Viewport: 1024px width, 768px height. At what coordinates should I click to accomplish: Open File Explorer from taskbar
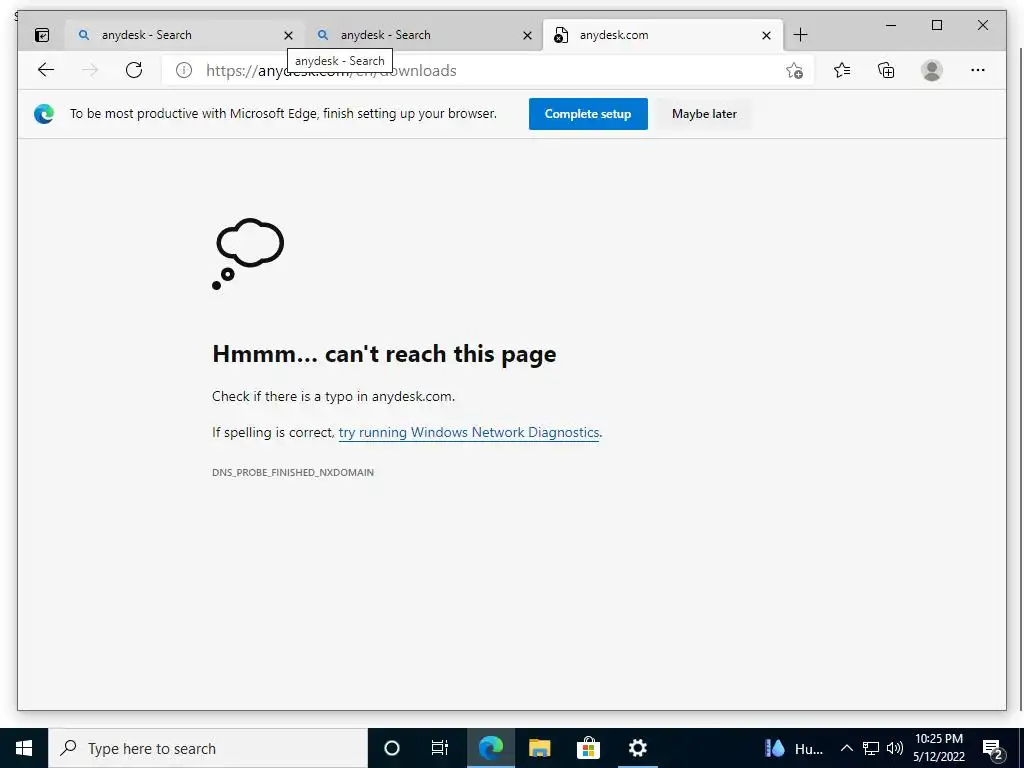[x=539, y=748]
